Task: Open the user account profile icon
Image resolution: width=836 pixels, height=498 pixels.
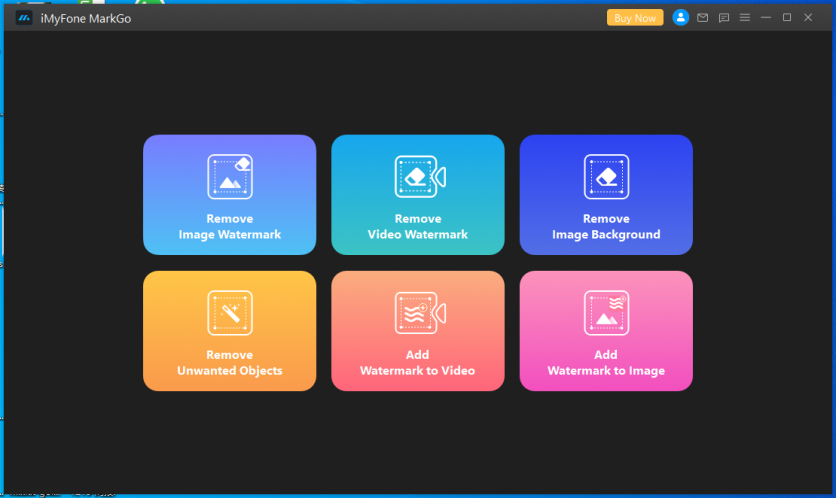Action: 680,18
